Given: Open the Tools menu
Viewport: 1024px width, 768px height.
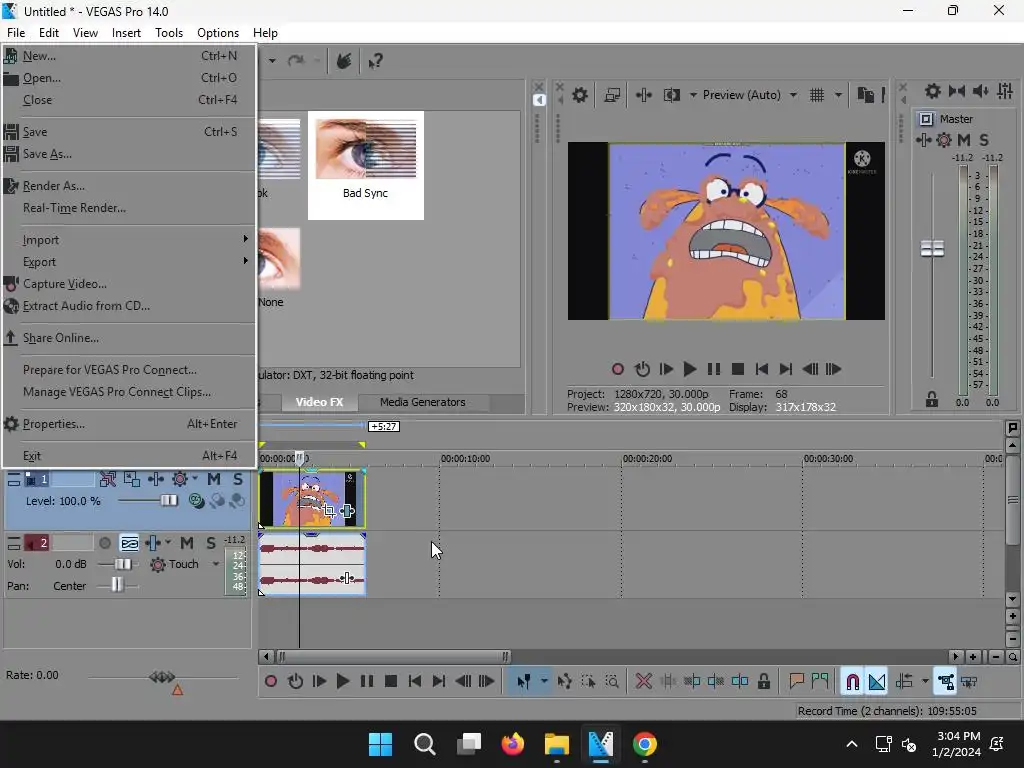Looking at the screenshot, I should click(168, 33).
